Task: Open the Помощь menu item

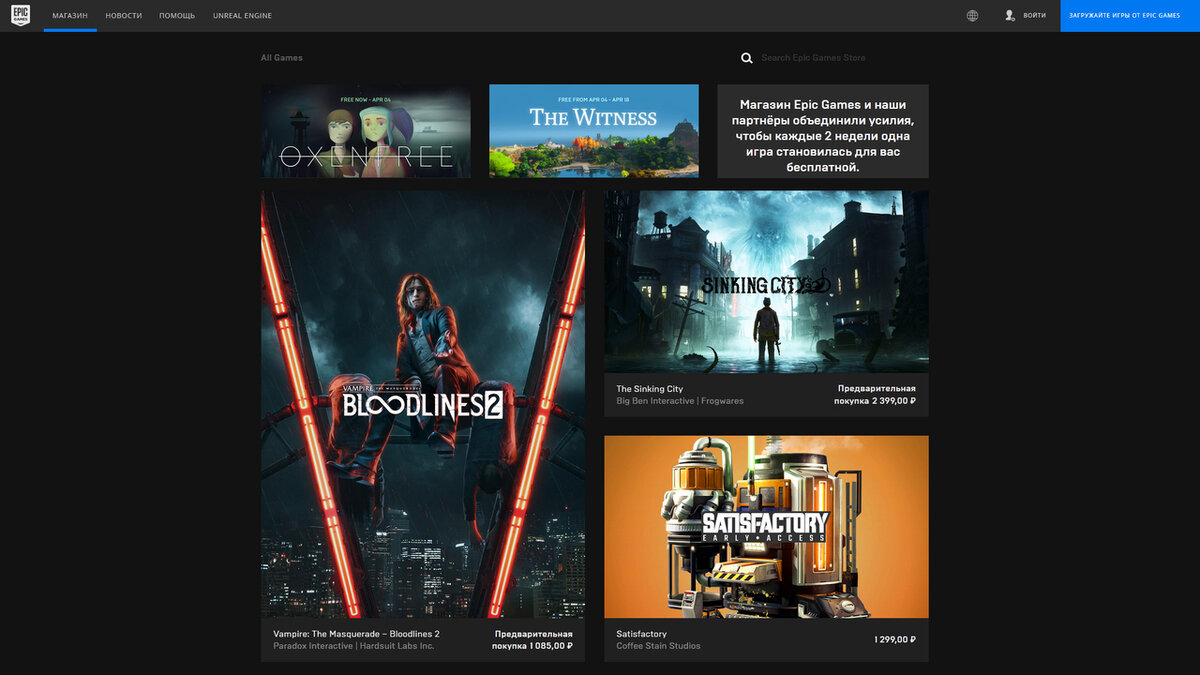Action: (x=177, y=16)
